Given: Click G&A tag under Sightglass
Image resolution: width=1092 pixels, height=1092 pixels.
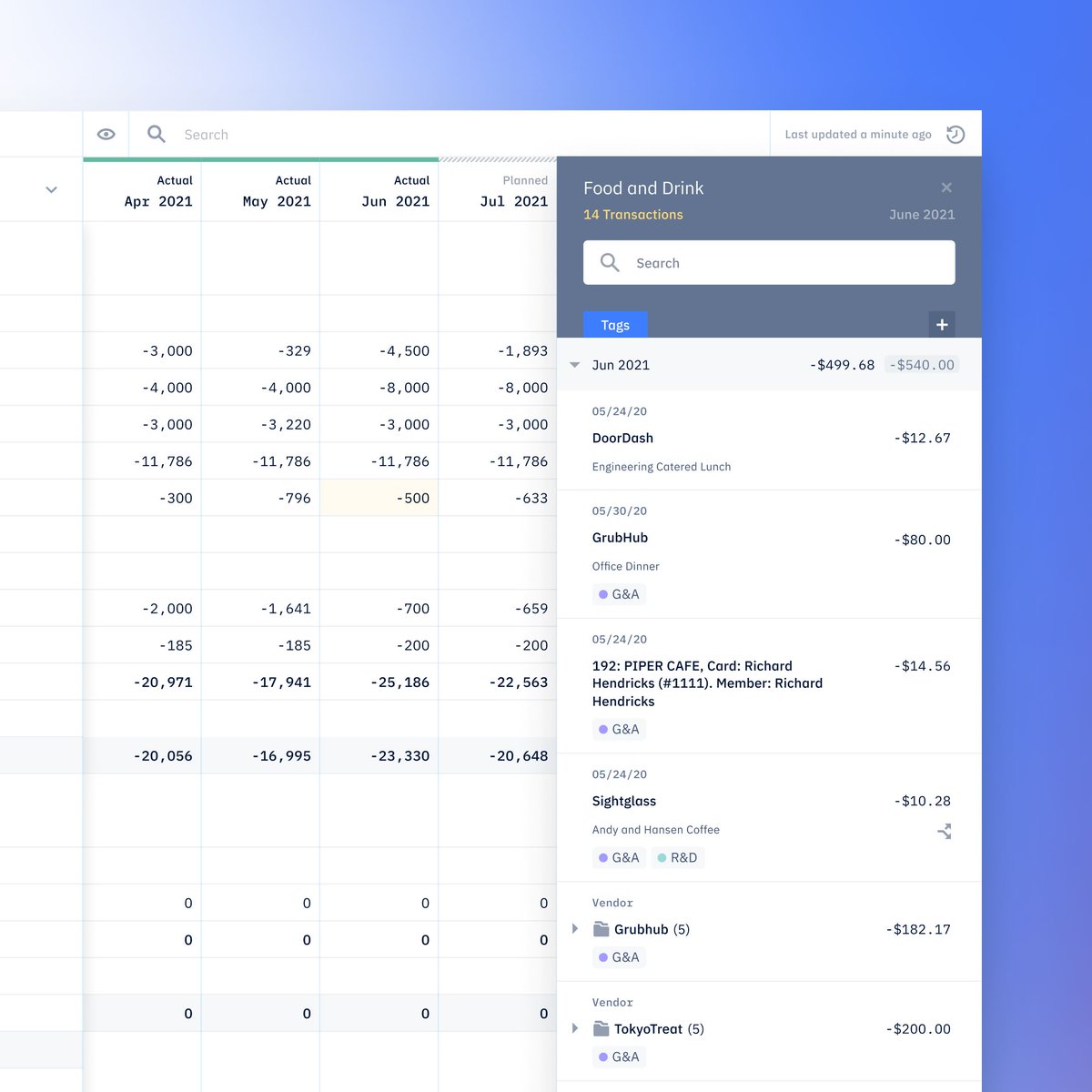Looking at the screenshot, I should click(x=619, y=857).
